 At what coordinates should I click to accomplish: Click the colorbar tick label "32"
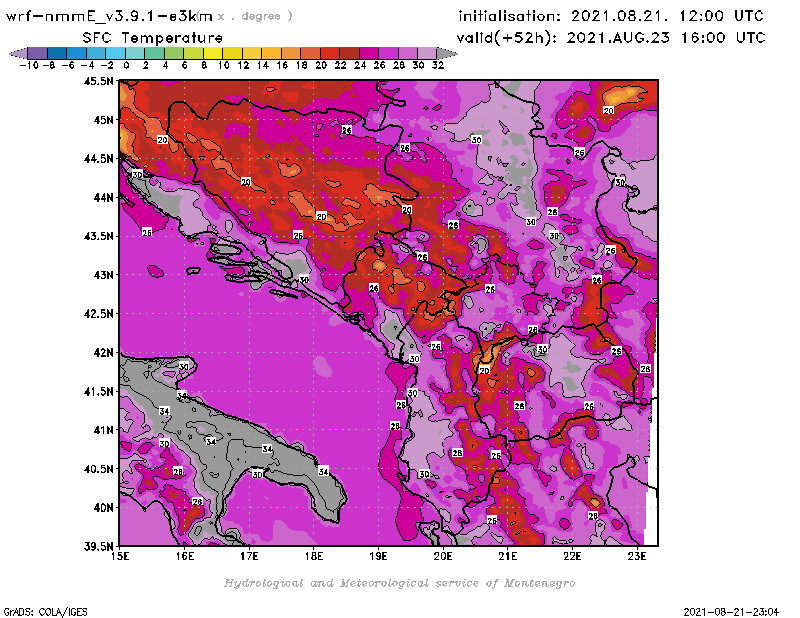[438, 65]
